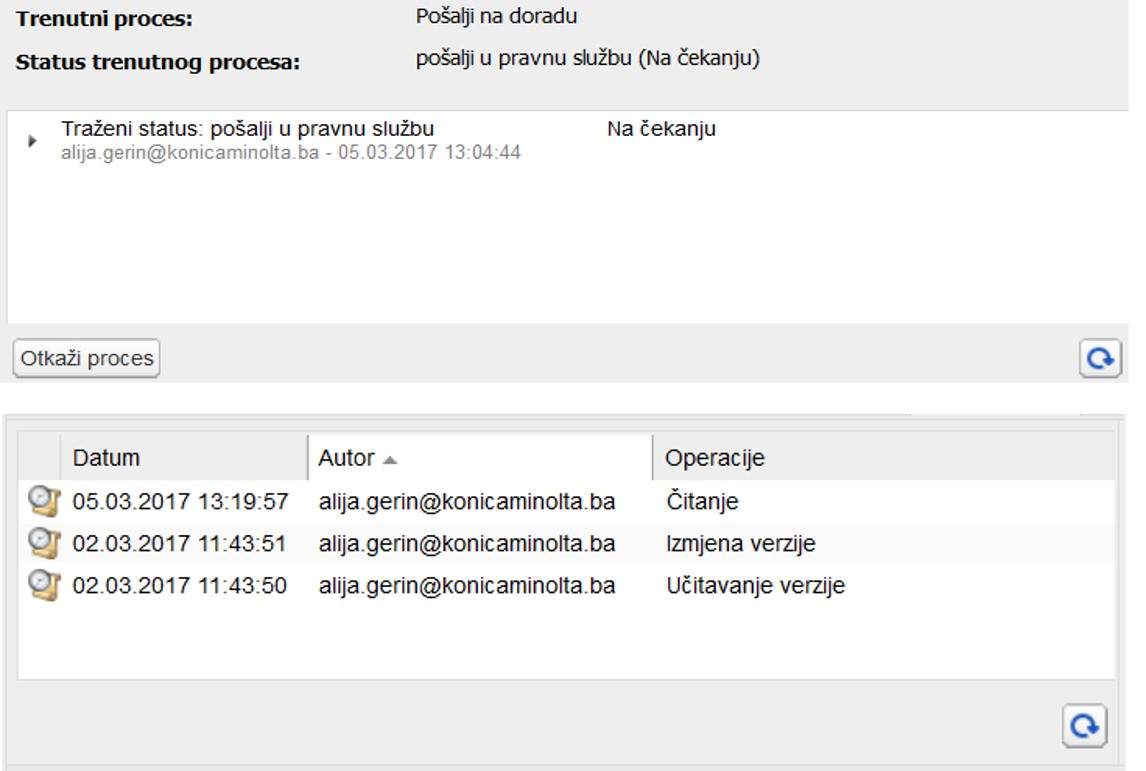Image resolution: width=1146 pixels, height=771 pixels.
Task: Sort the table by Datum column
Action: [106, 458]
